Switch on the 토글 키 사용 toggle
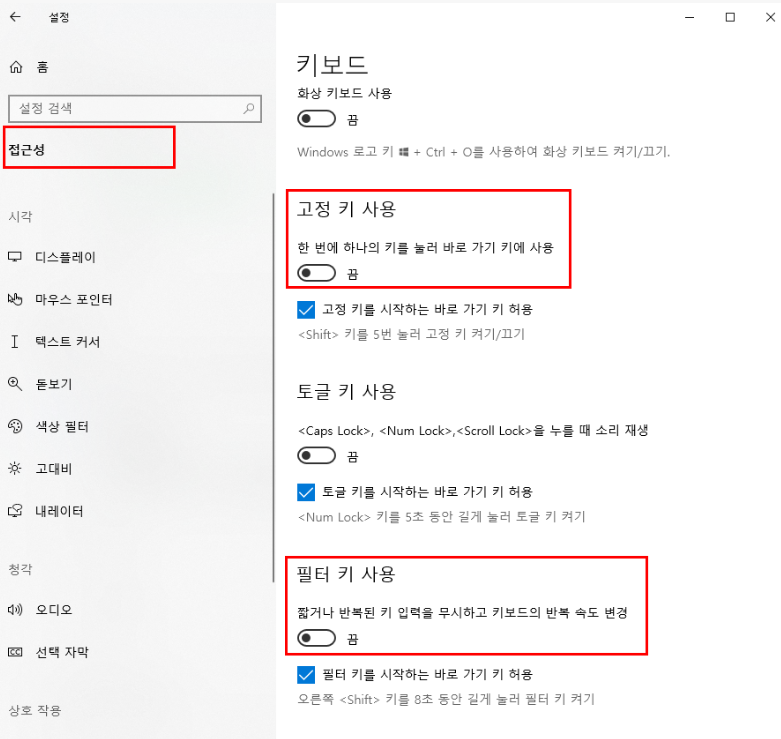The width and height of the screenshot is (781, 739). click(x=317, y=456)
